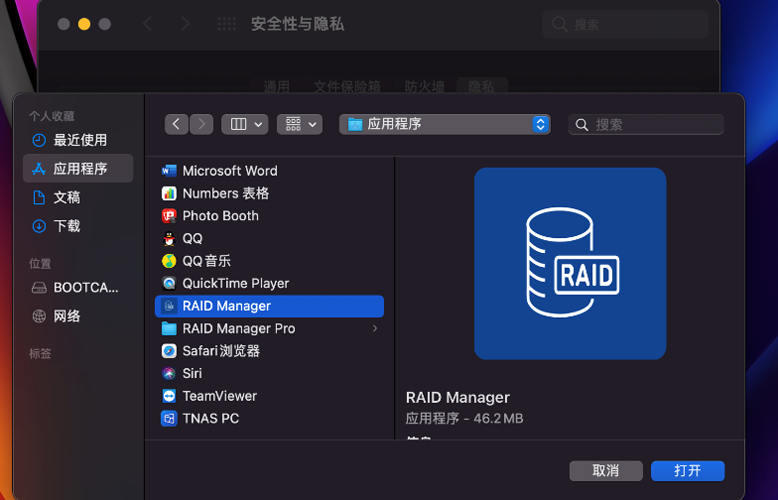This screenshot has width=778, height=500.
Task: Select the QuickTime Player file name
Action: [236, 283]
